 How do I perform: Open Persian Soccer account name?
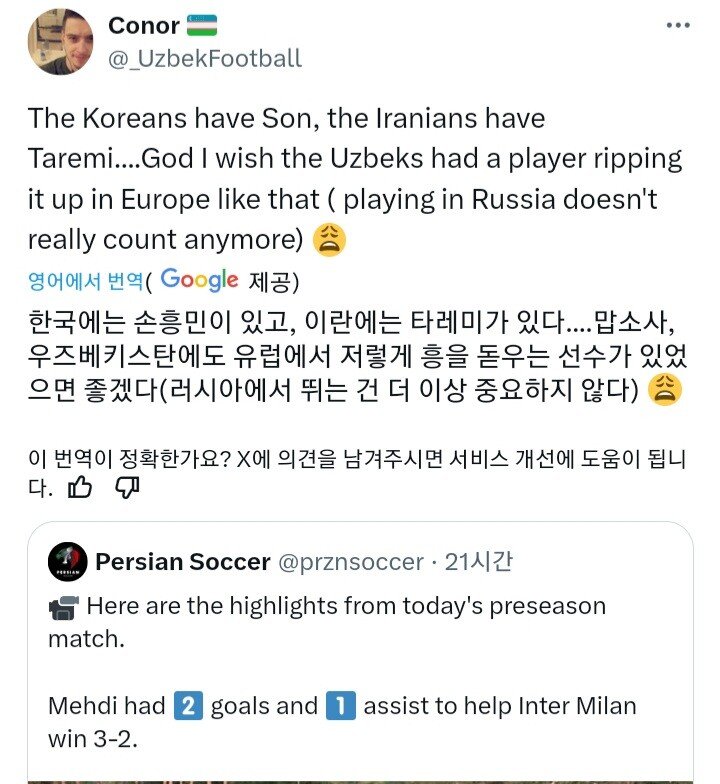[183, 562]
